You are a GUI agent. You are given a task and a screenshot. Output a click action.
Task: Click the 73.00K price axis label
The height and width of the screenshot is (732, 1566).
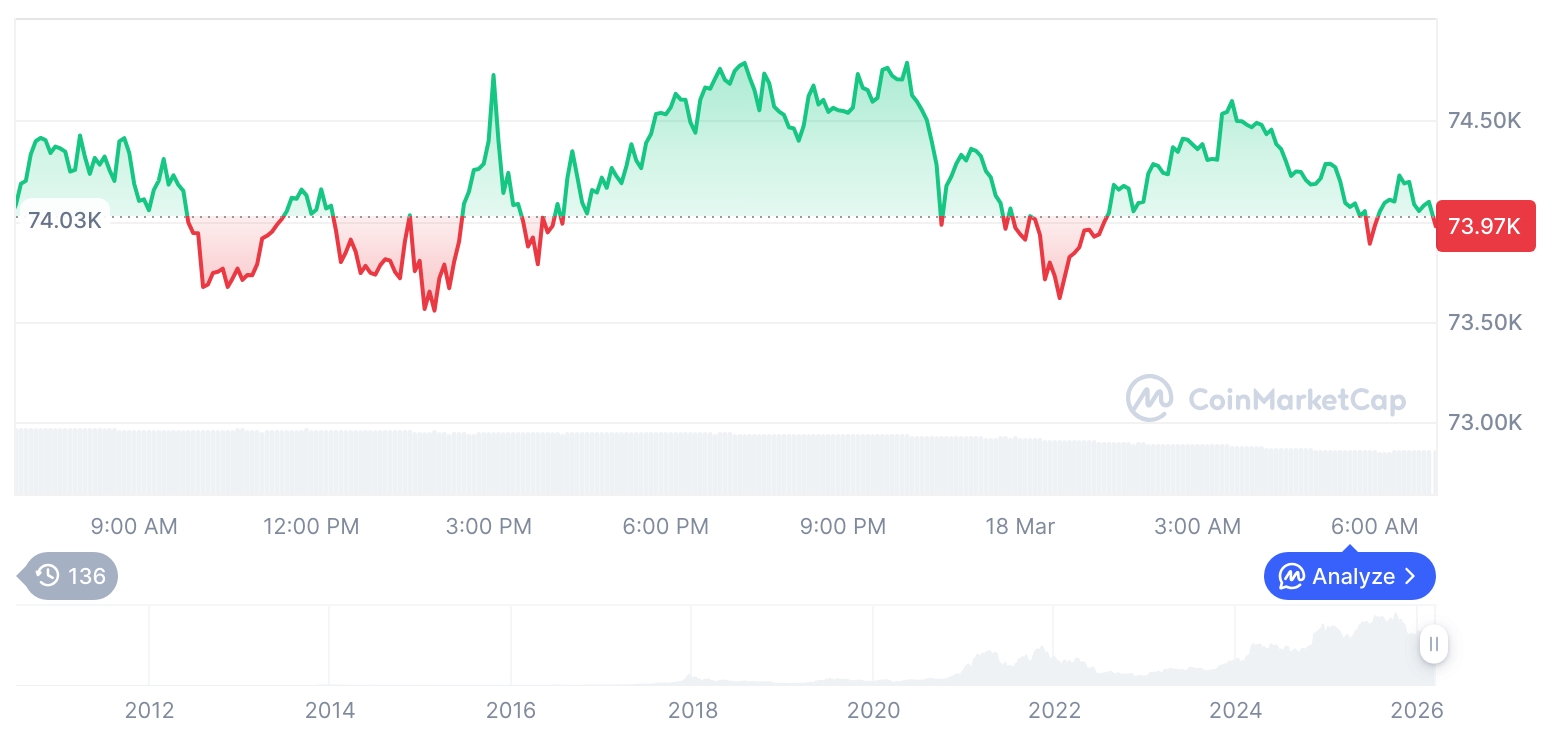pyautogui.click(x=1484, y=423)
